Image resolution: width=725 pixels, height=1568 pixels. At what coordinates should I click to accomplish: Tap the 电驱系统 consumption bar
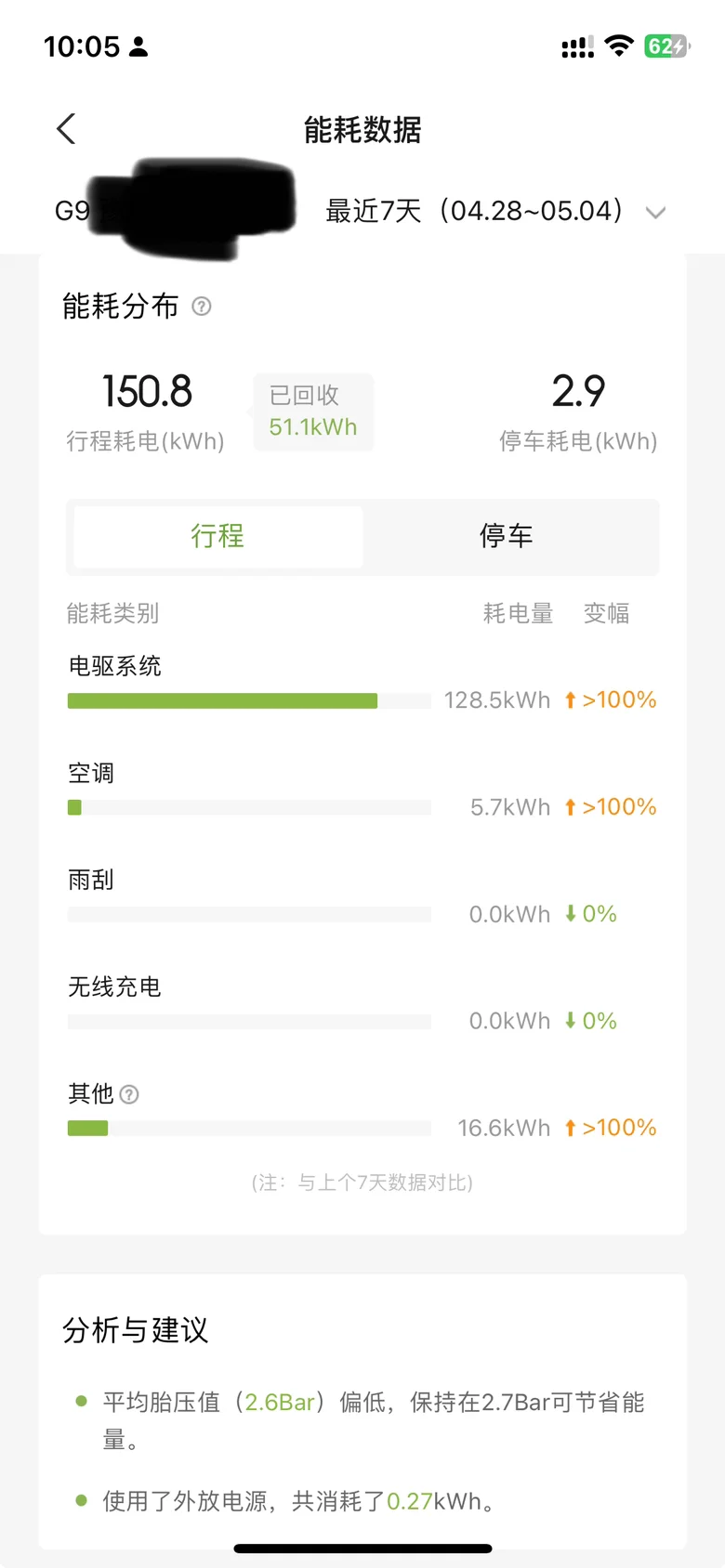[249, 701]
